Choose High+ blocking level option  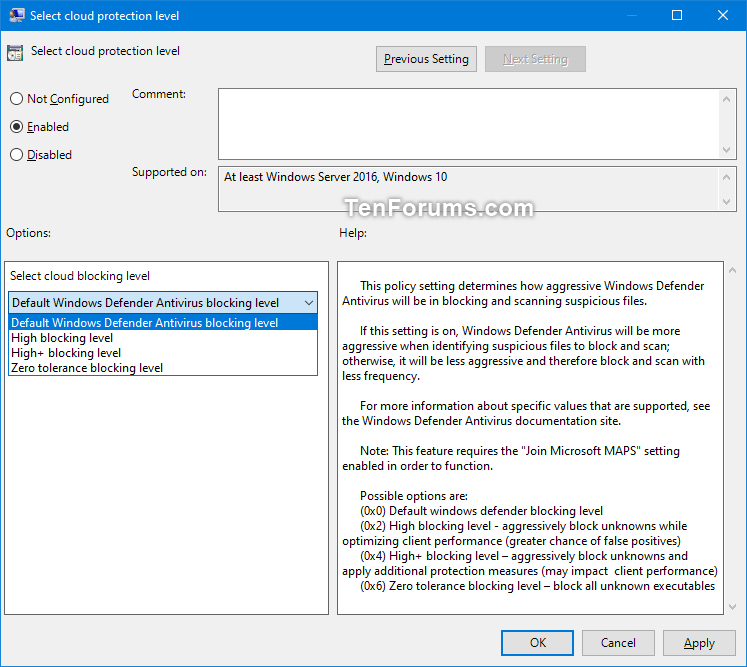click(163, 353)
